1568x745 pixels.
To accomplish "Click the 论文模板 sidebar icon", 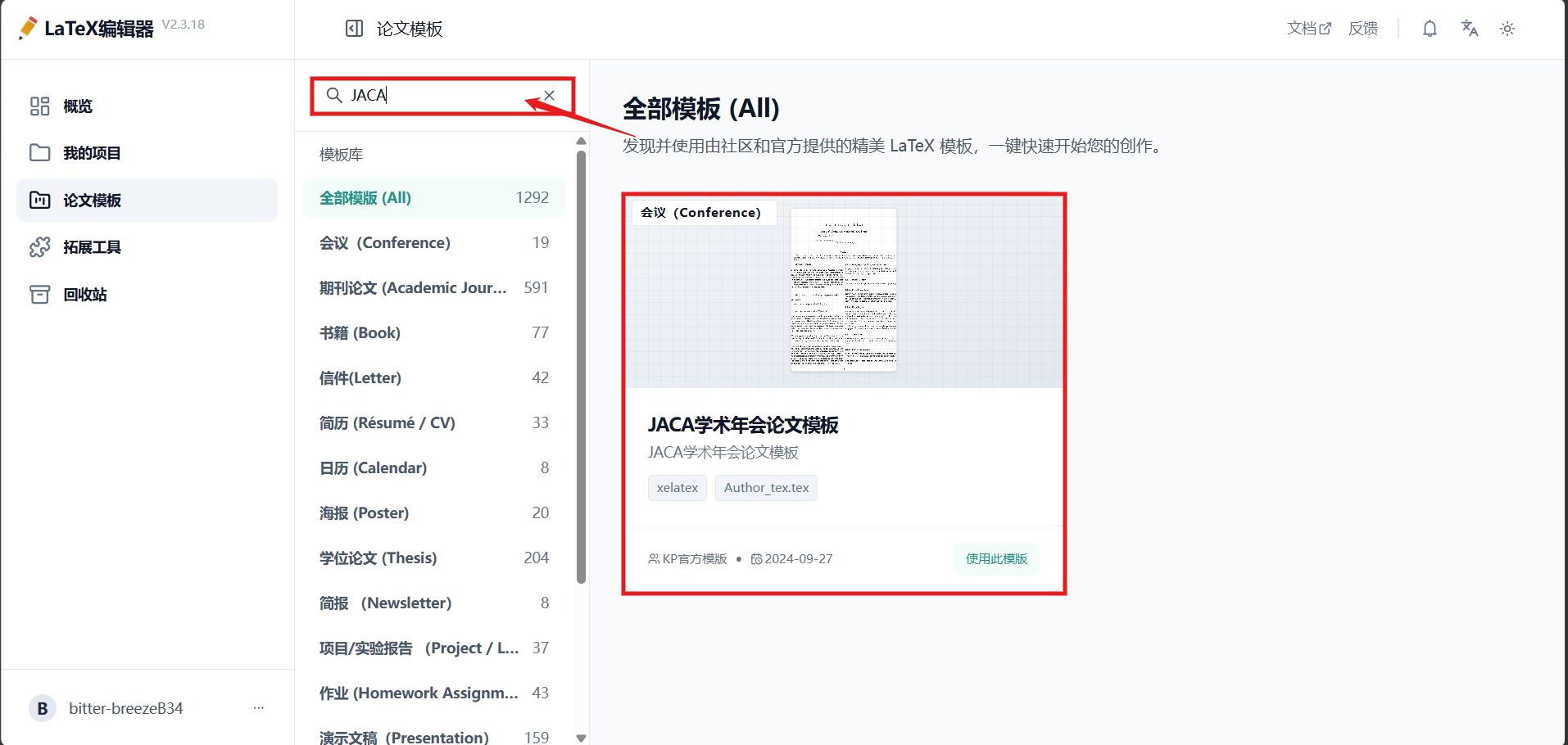I will tap(40, 200).
